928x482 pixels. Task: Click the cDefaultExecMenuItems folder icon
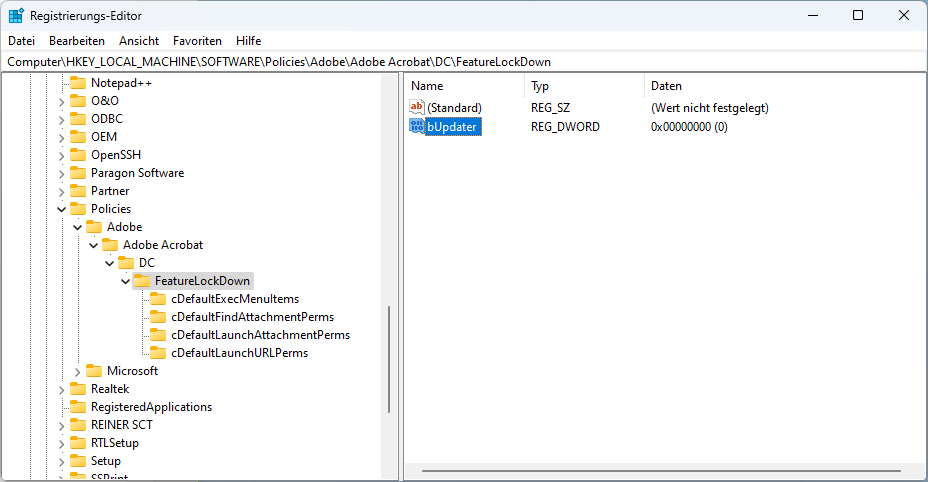pyautogui.click(x=158, y=299)
